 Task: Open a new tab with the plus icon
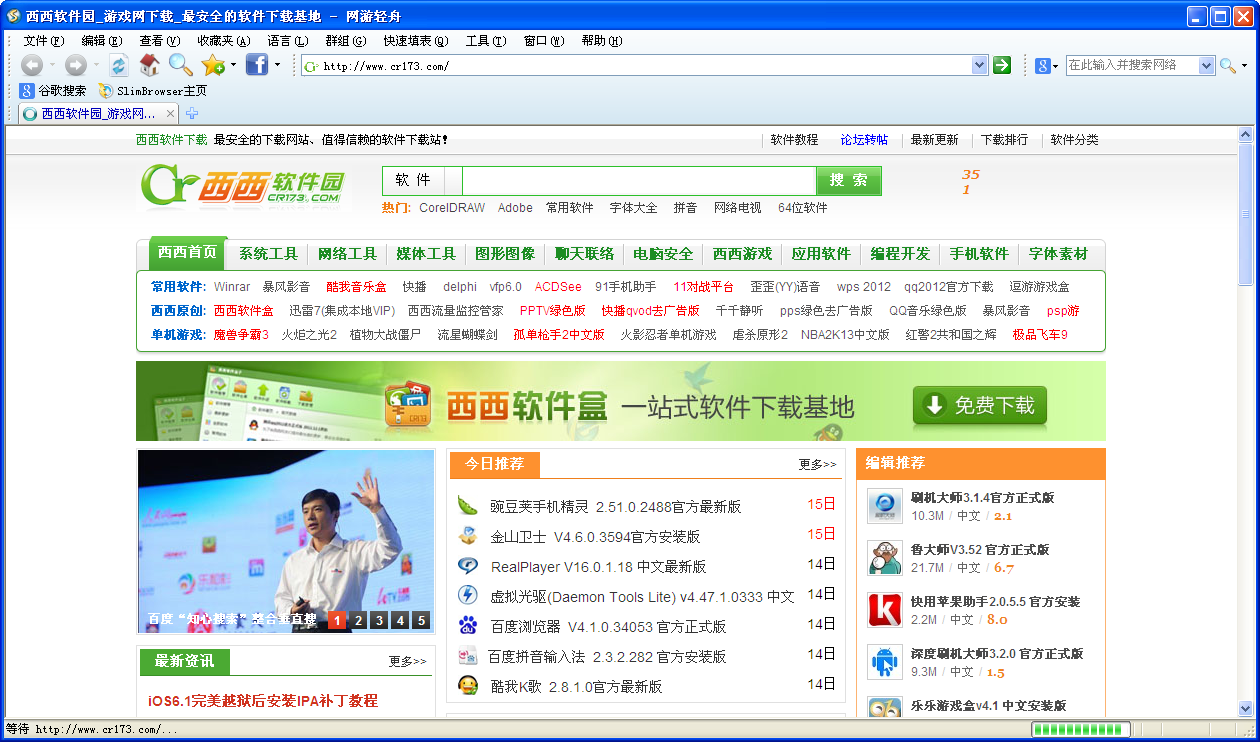coord(193,113)
